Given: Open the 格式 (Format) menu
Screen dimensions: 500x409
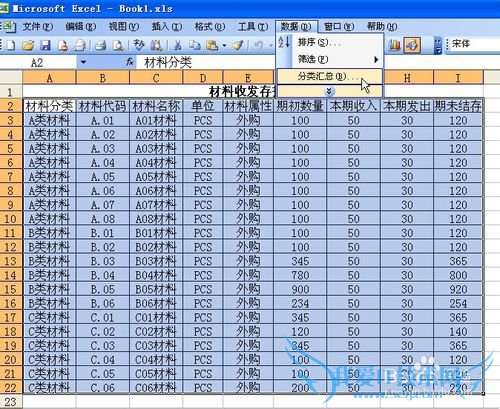Looking at the screenshot, I should (x=210, y=27).
